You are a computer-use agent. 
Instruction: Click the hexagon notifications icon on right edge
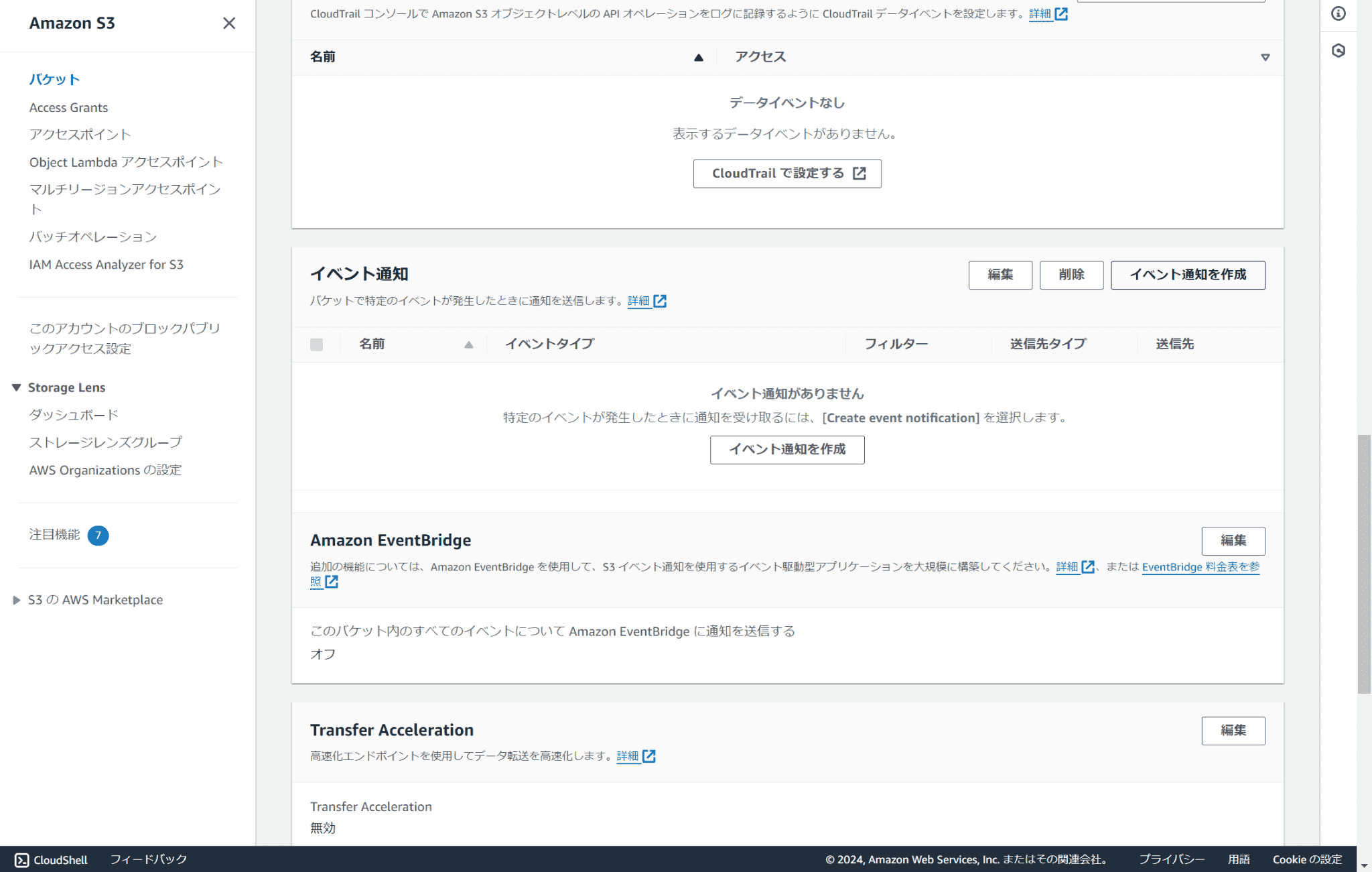click(1338, 50)
